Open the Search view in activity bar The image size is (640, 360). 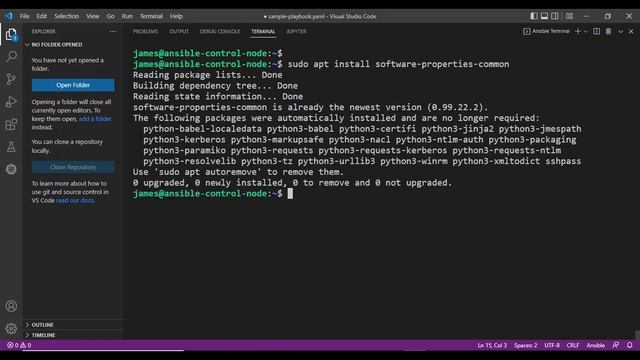[11, 56]
